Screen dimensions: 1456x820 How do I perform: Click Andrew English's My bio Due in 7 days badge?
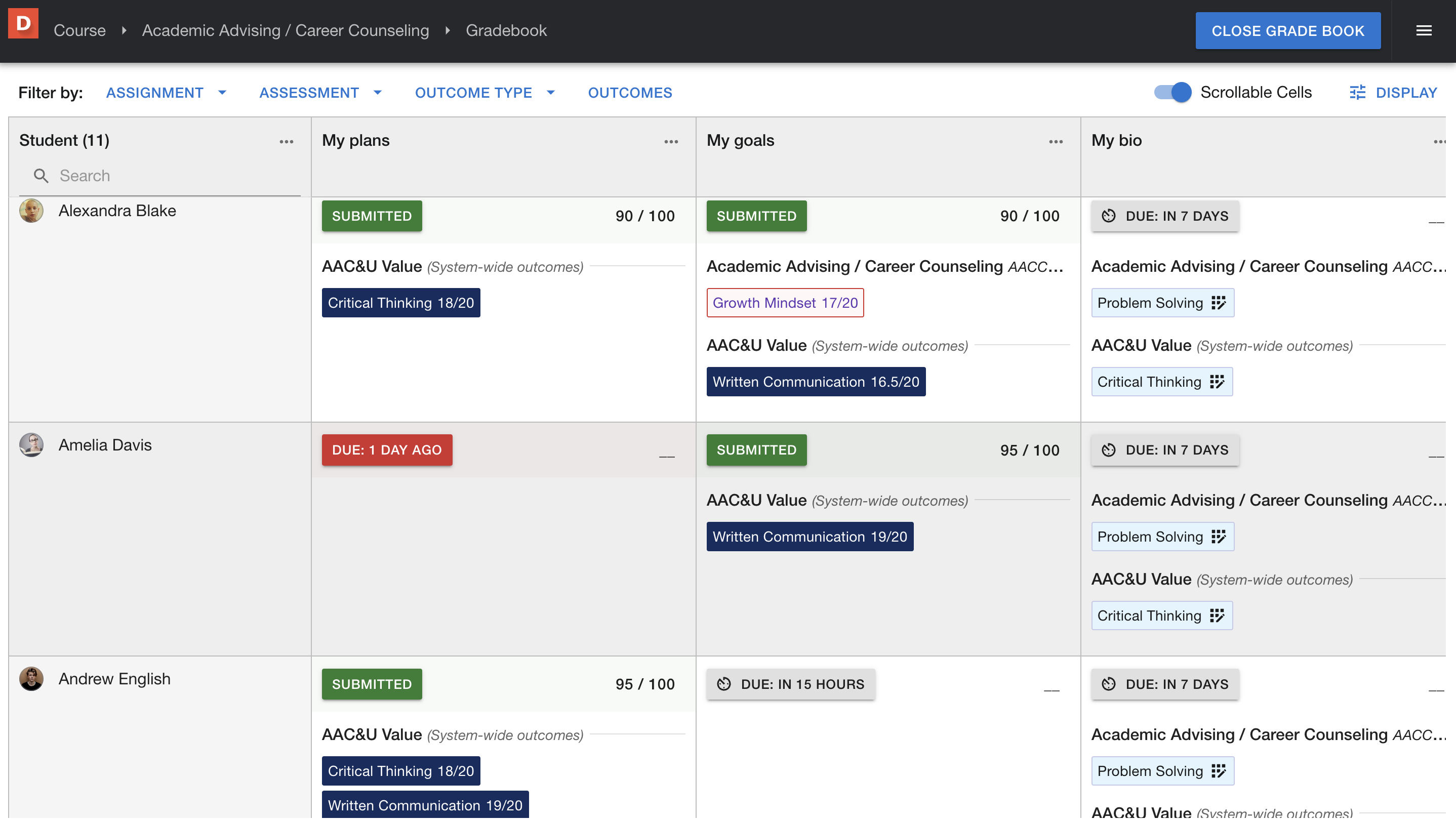point(1165,684)
